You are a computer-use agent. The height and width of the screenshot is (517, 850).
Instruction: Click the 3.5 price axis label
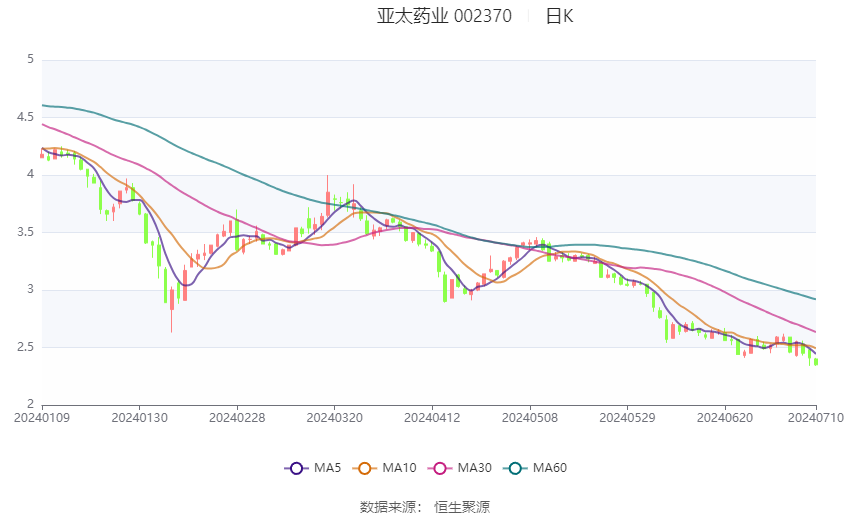click(22, 232)
